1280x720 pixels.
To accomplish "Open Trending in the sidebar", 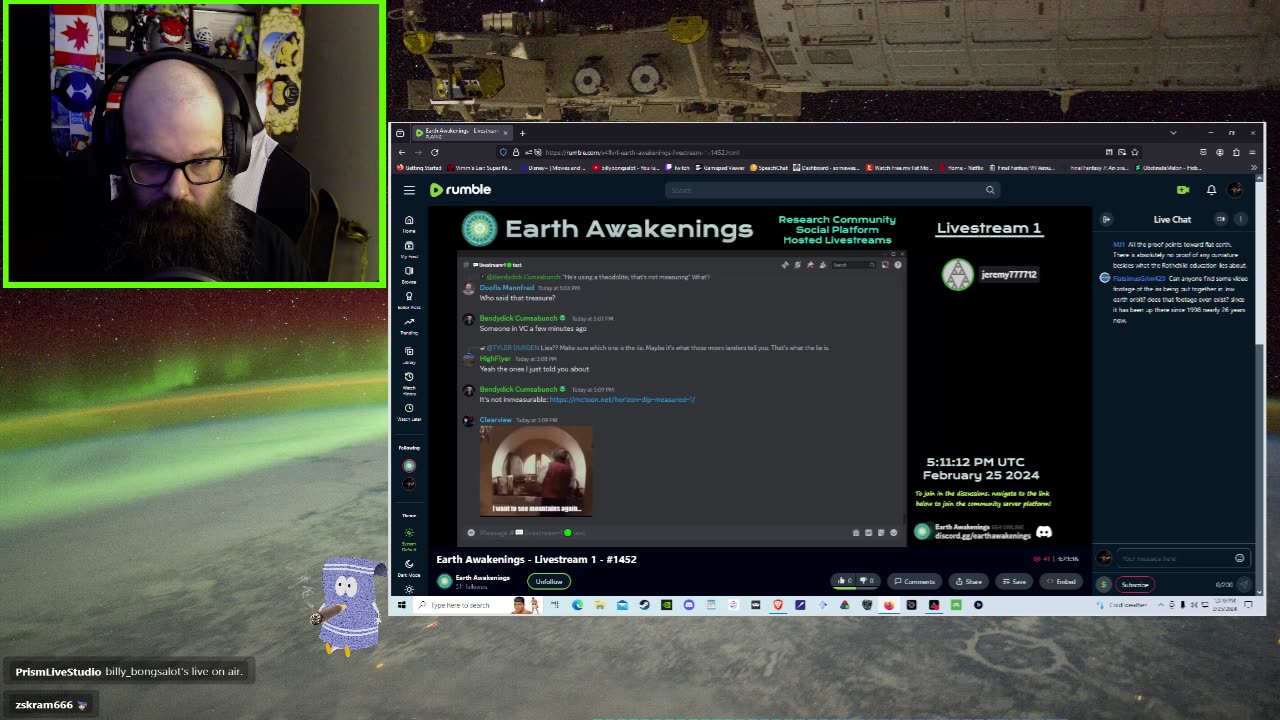I will pyautogui.click(x=409, y=325).
